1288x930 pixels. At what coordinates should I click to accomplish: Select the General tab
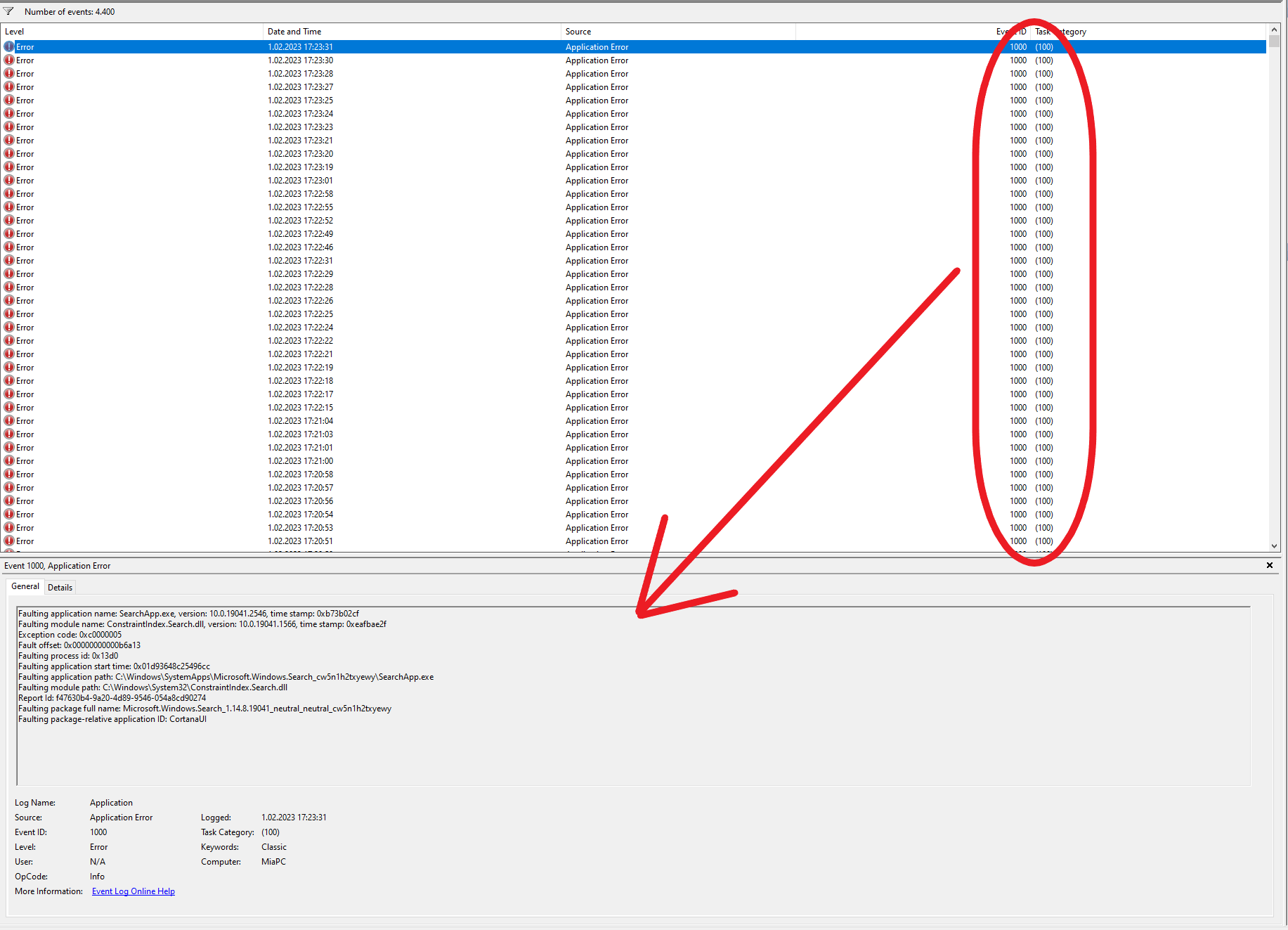point(25,586)
